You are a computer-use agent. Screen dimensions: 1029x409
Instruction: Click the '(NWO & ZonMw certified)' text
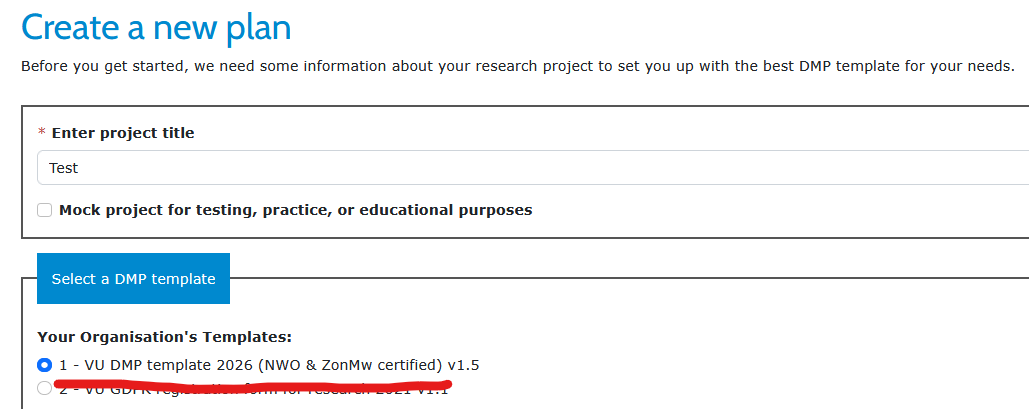tap(349, 365)
